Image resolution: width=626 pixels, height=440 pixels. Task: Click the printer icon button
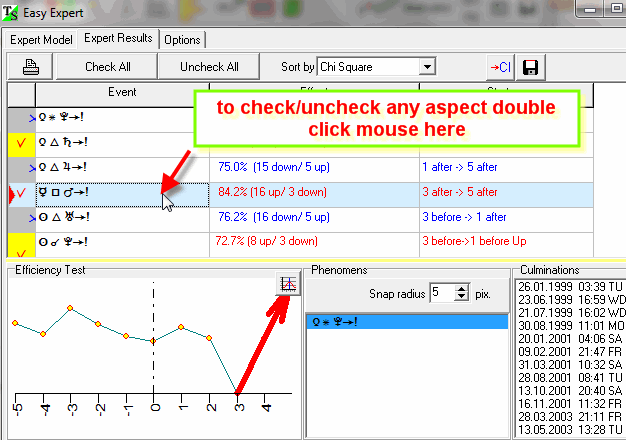pos(30,67)
